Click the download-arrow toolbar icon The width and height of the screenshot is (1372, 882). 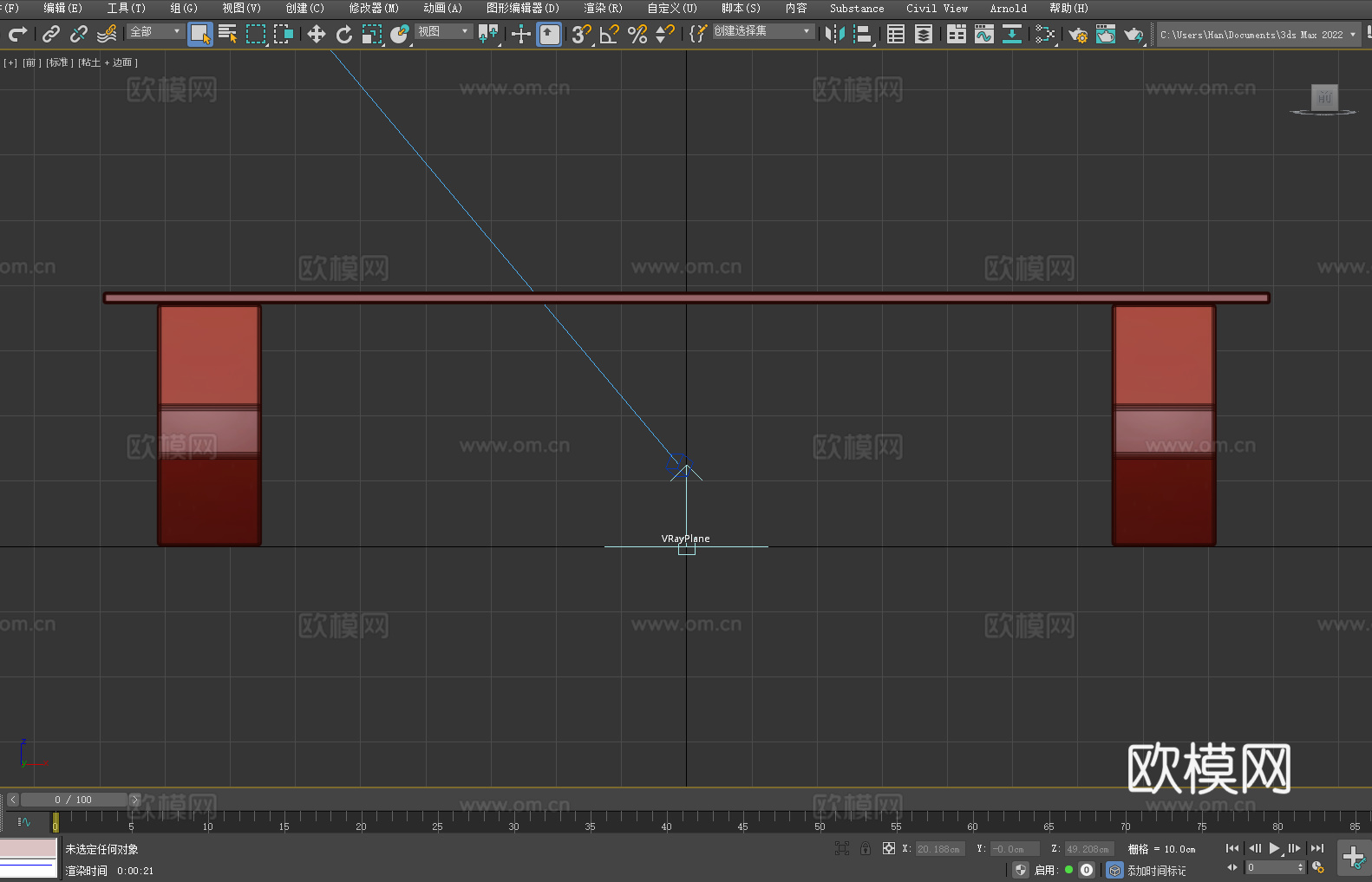pyautogui.click(x=1012, y=34)
